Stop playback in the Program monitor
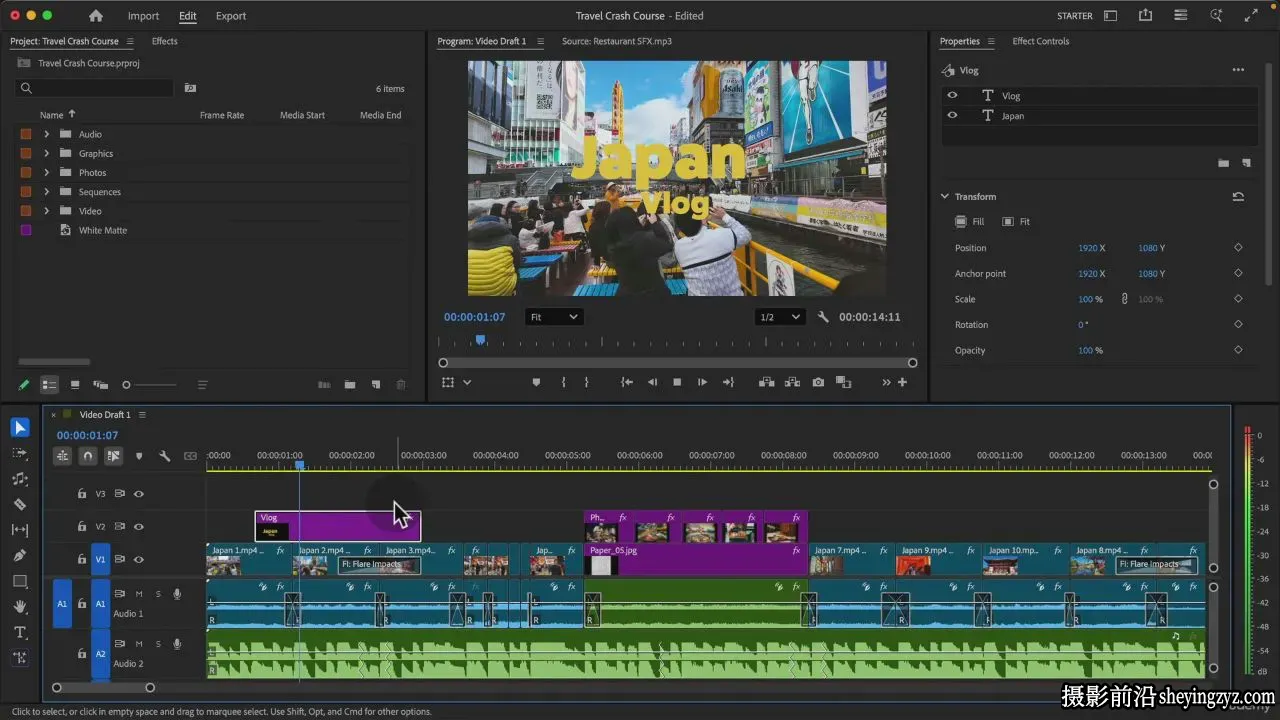Viewport: 1280px width, 720px height. [x=677, y=382]
